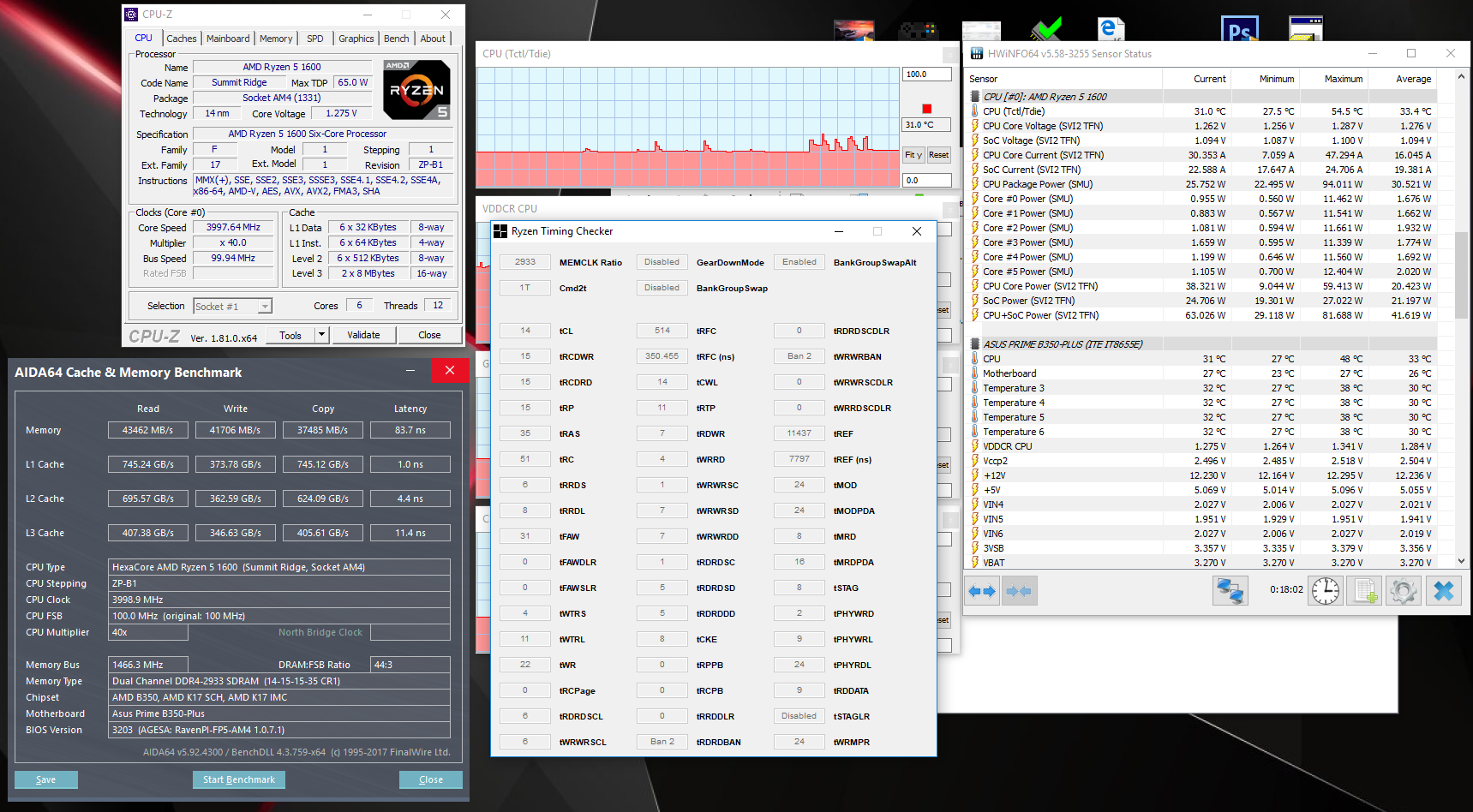Select the Graphics tab in CPU-Z

(356, 39)
